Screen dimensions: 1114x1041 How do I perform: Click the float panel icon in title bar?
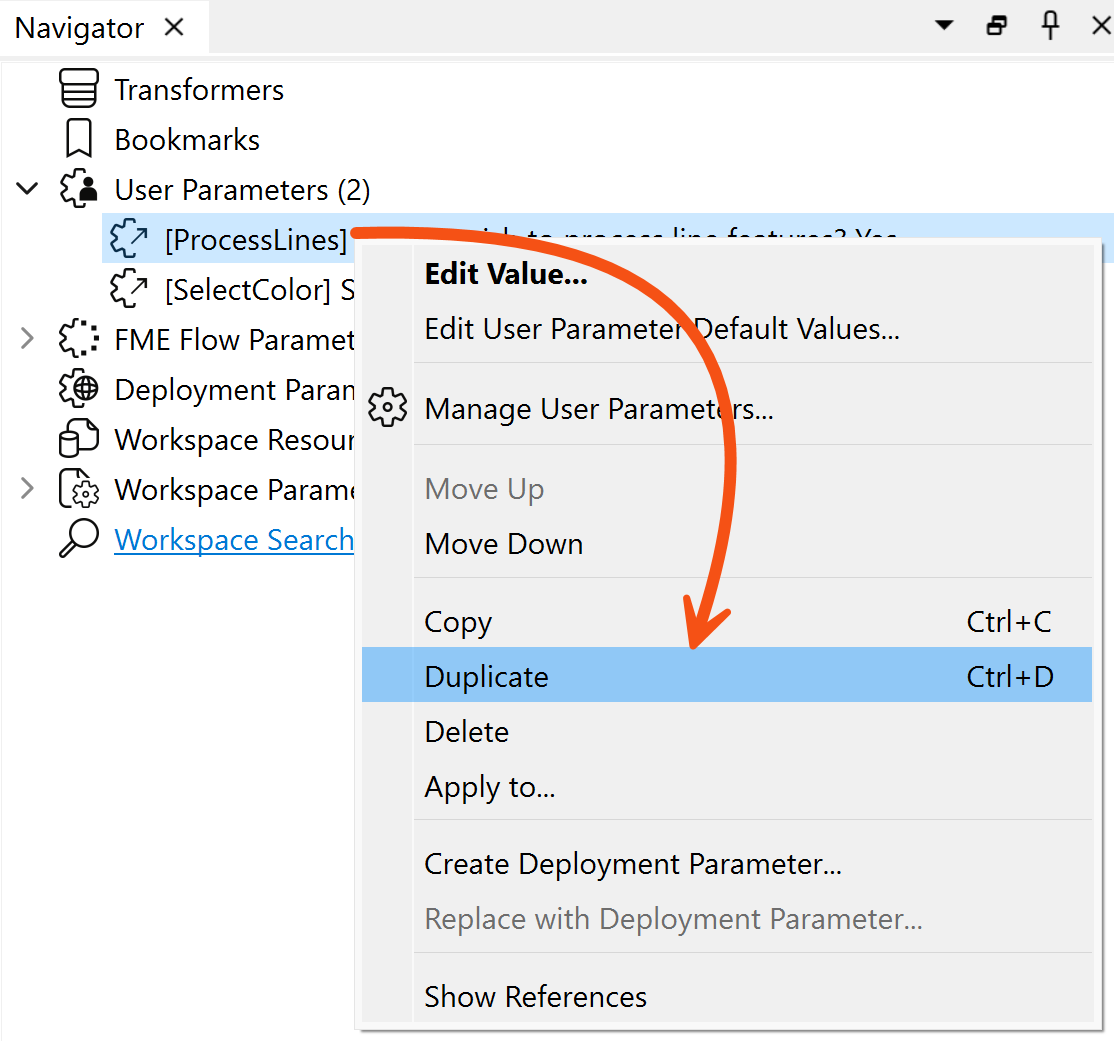996,25
